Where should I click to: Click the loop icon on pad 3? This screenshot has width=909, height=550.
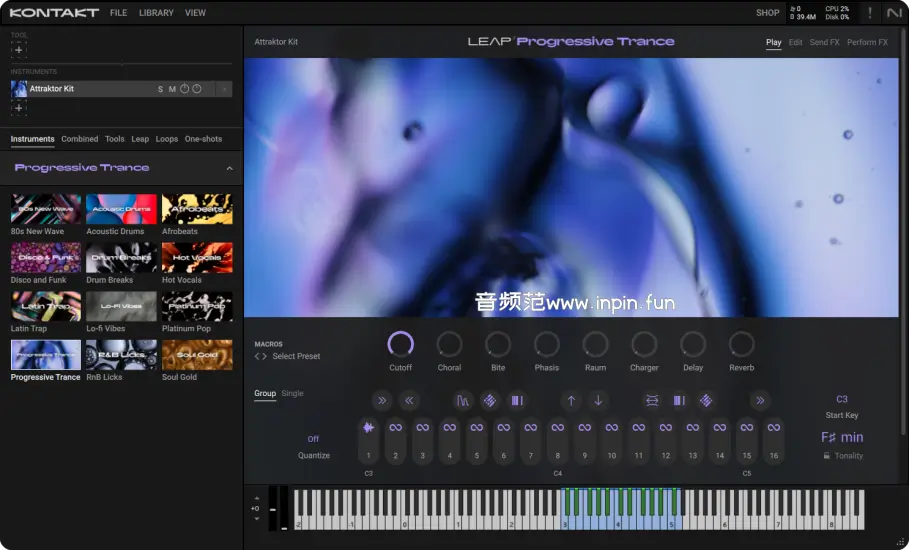click(423, 428)
